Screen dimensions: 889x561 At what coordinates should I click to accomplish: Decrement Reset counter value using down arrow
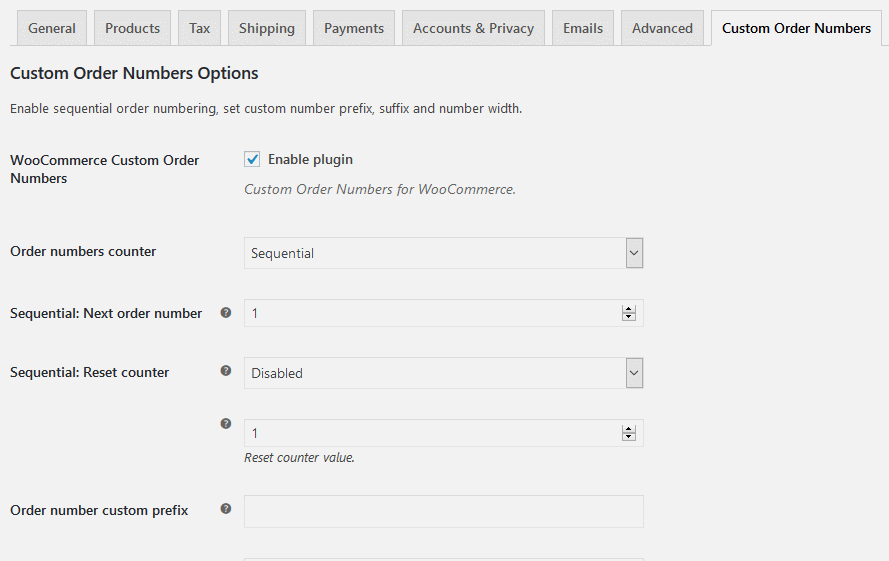click(x=629, y=437)
